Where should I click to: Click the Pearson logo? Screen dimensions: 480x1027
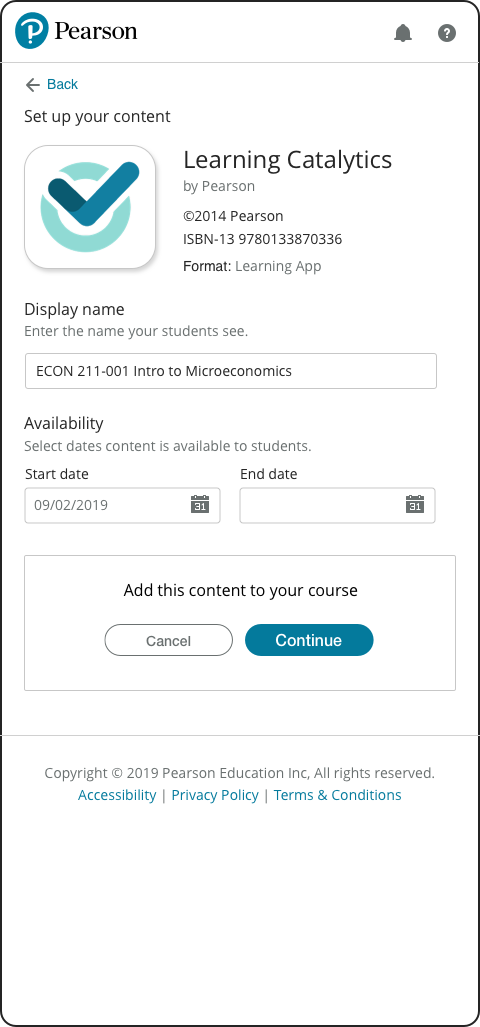click(x=31, y=31)
